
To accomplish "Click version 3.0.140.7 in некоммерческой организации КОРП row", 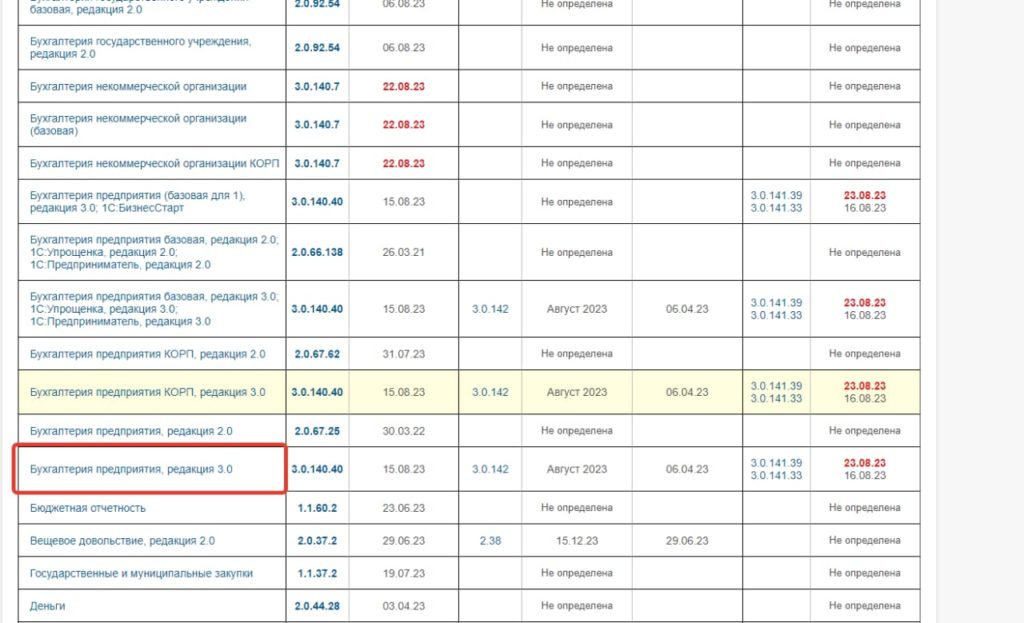I will point(317,163).
